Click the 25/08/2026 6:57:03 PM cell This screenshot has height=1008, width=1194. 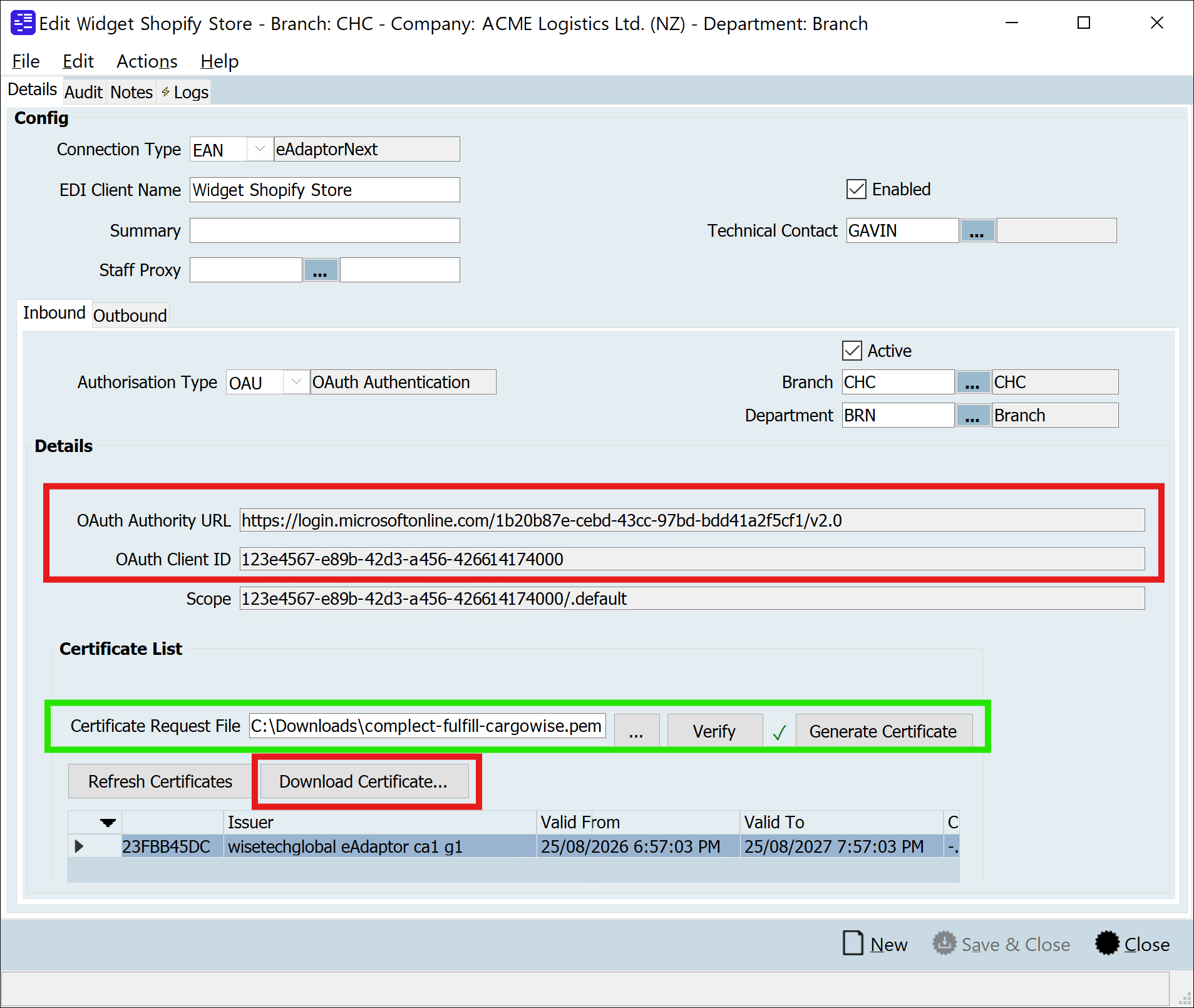(638, 846)
